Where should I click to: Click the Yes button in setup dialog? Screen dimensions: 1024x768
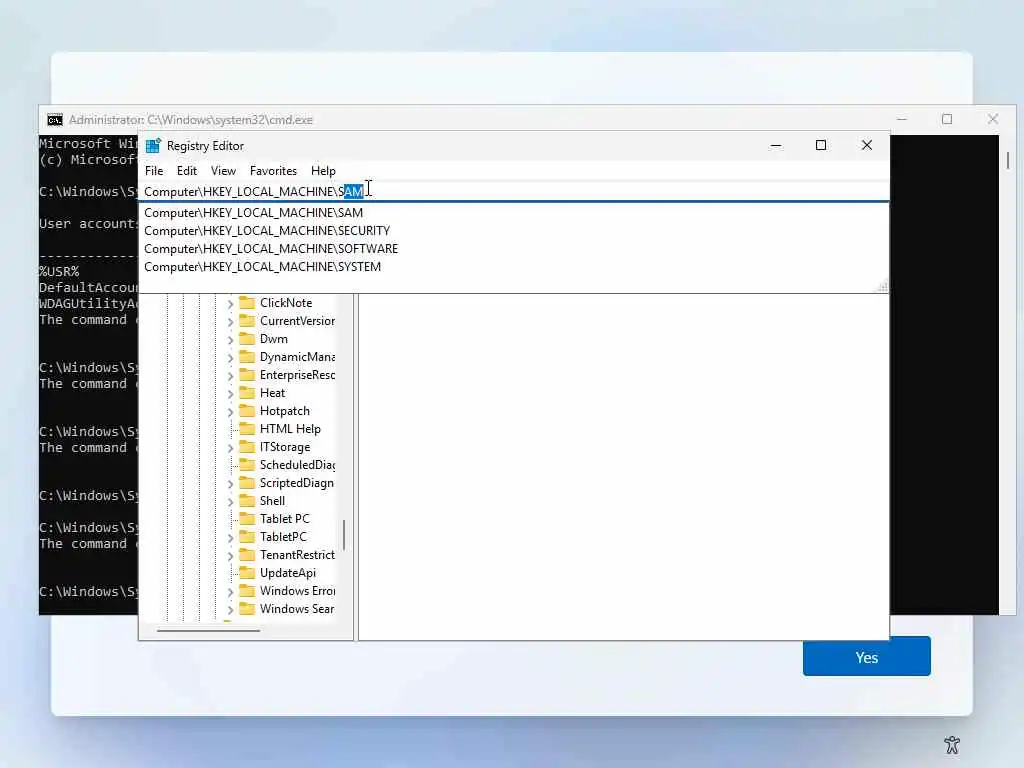[867, 657]
